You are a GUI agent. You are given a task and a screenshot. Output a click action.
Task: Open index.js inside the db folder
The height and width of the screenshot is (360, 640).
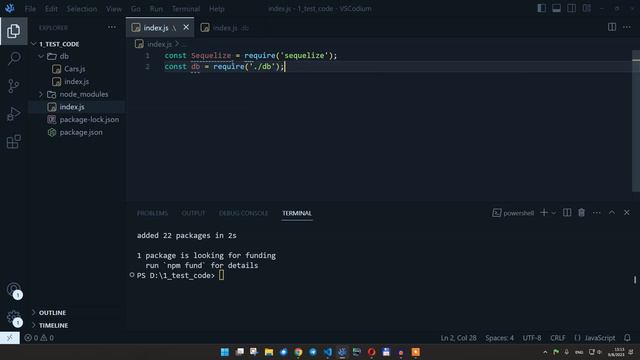(76, 82)
